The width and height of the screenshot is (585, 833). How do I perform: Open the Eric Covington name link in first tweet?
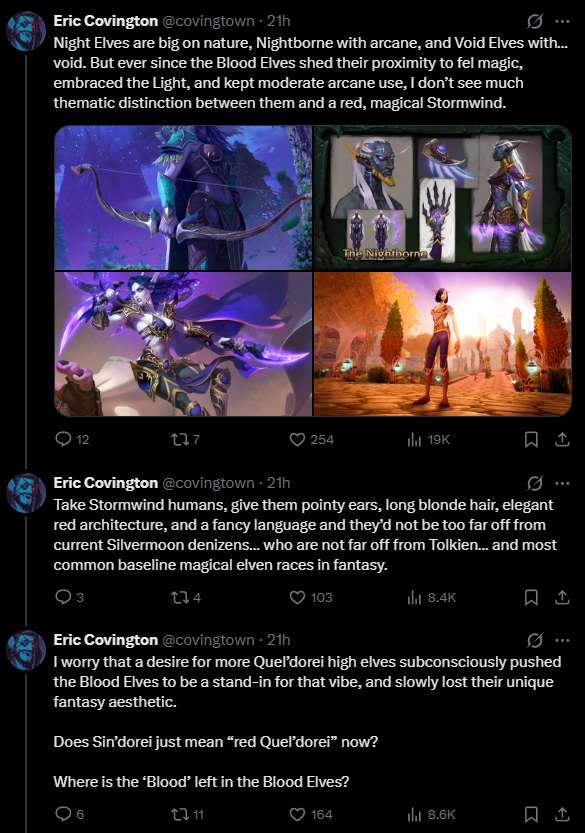tap(106, 21)
